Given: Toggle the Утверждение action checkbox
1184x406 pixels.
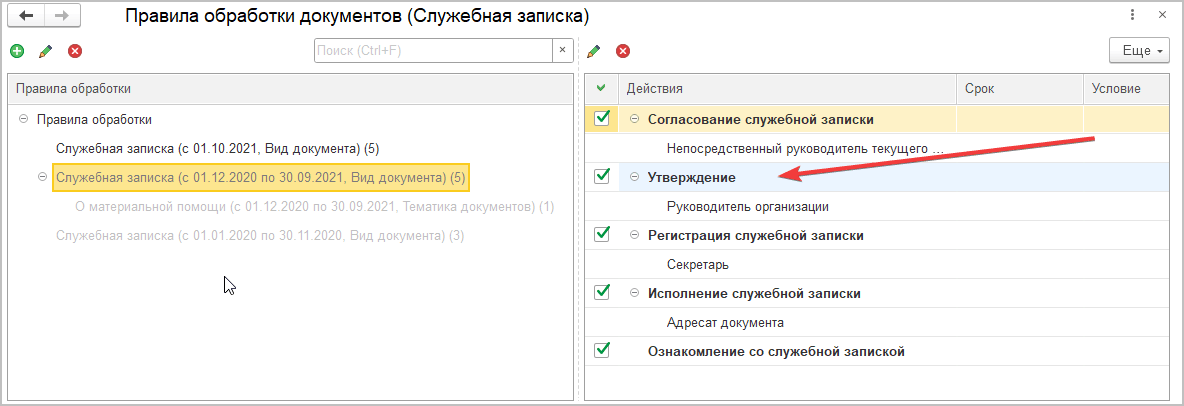Looking at the screenshot, I should (602, 177).
